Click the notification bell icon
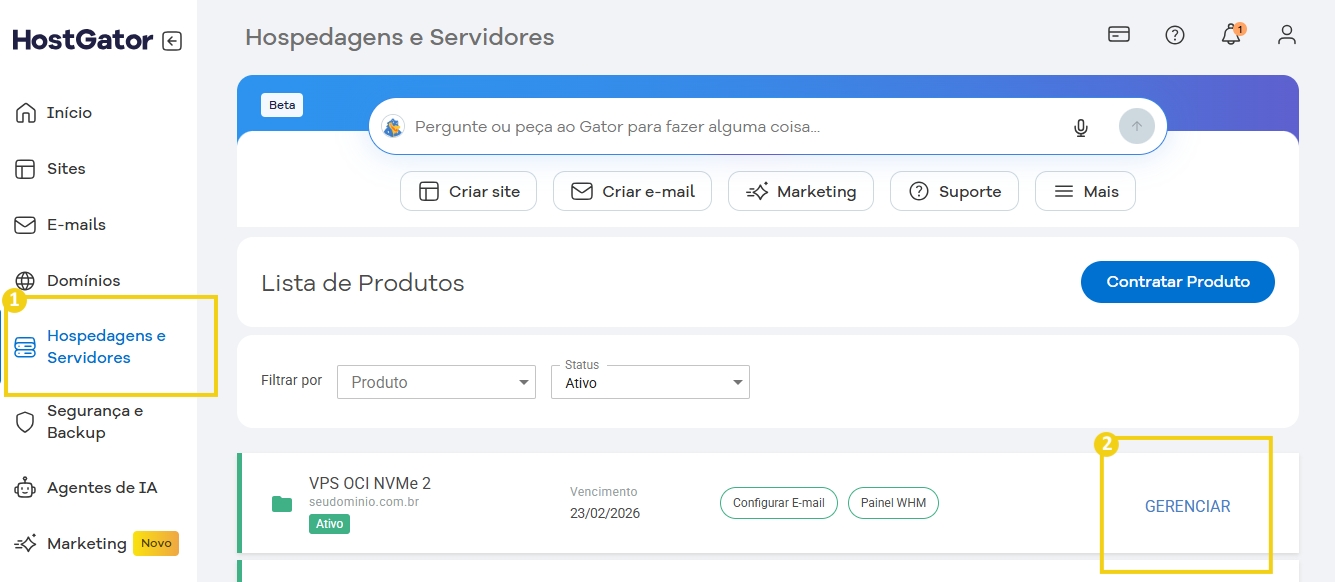The image size is (1335, 582). (x=1231, y=34)
